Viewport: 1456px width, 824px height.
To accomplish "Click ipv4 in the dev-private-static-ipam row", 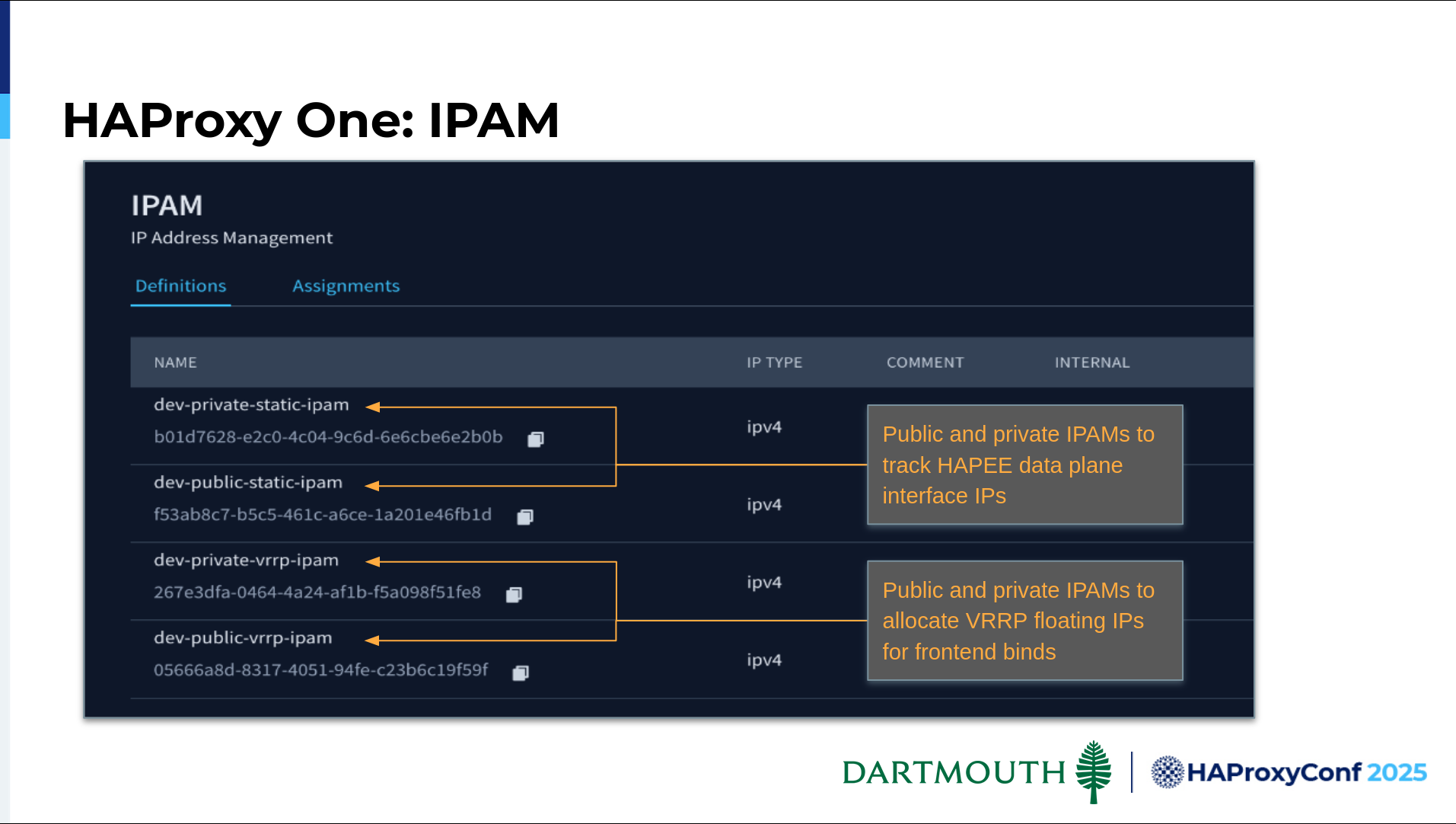I will [x=764, y=427].
